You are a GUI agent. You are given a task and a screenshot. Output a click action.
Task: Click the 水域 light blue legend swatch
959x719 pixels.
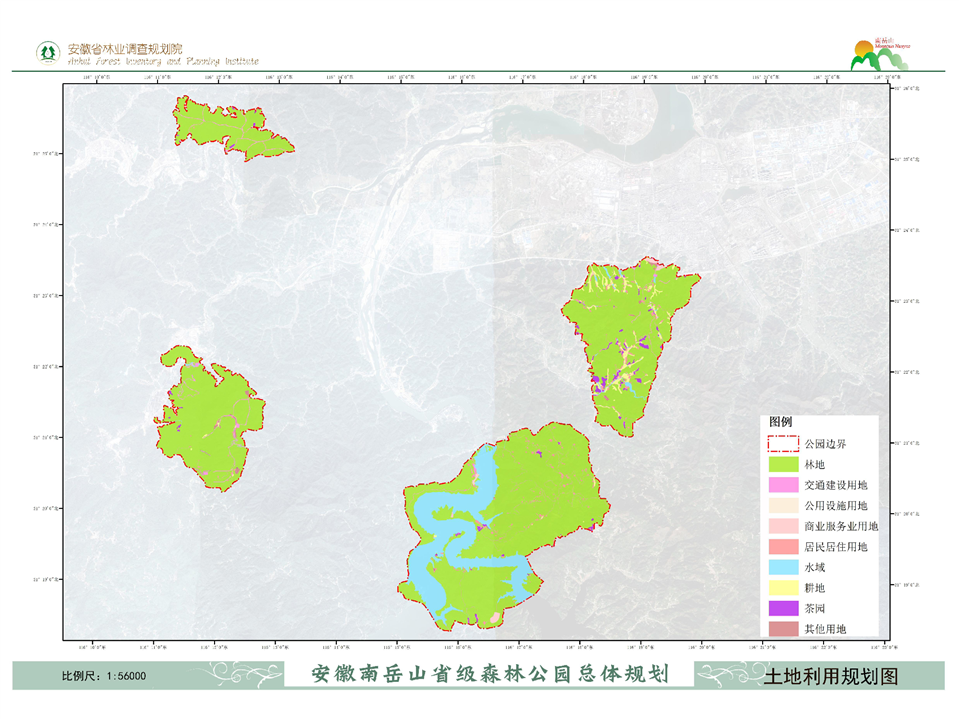(783, 567)
